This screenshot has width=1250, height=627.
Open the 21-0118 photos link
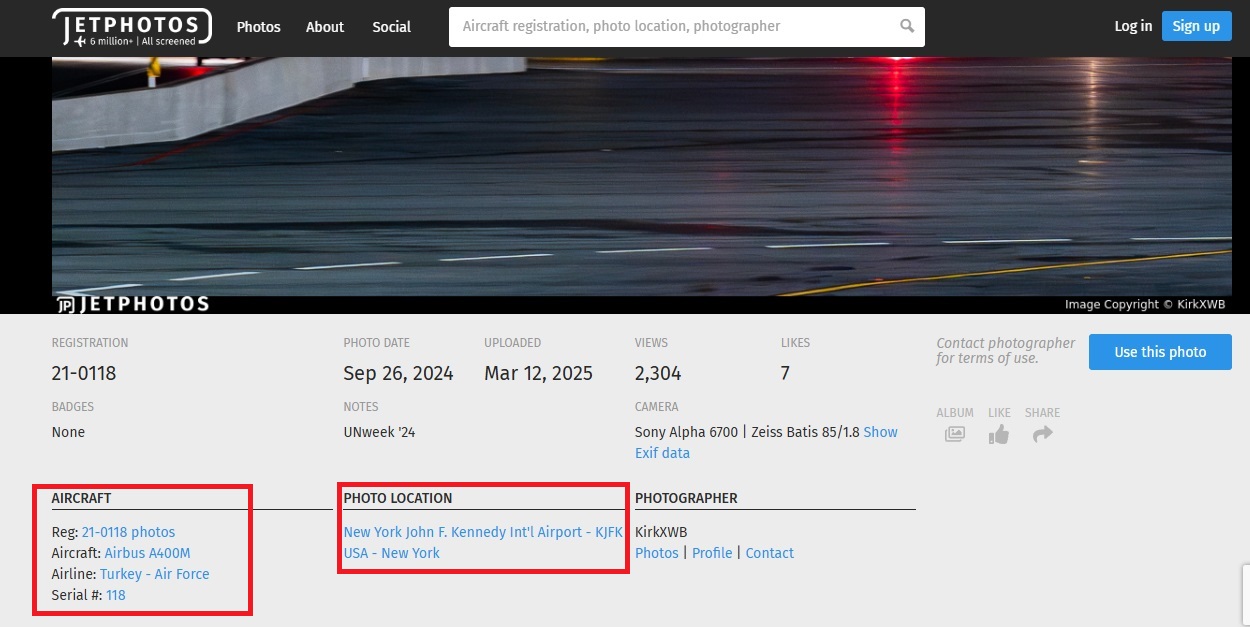pyautogui.click(x=128, y=532)
